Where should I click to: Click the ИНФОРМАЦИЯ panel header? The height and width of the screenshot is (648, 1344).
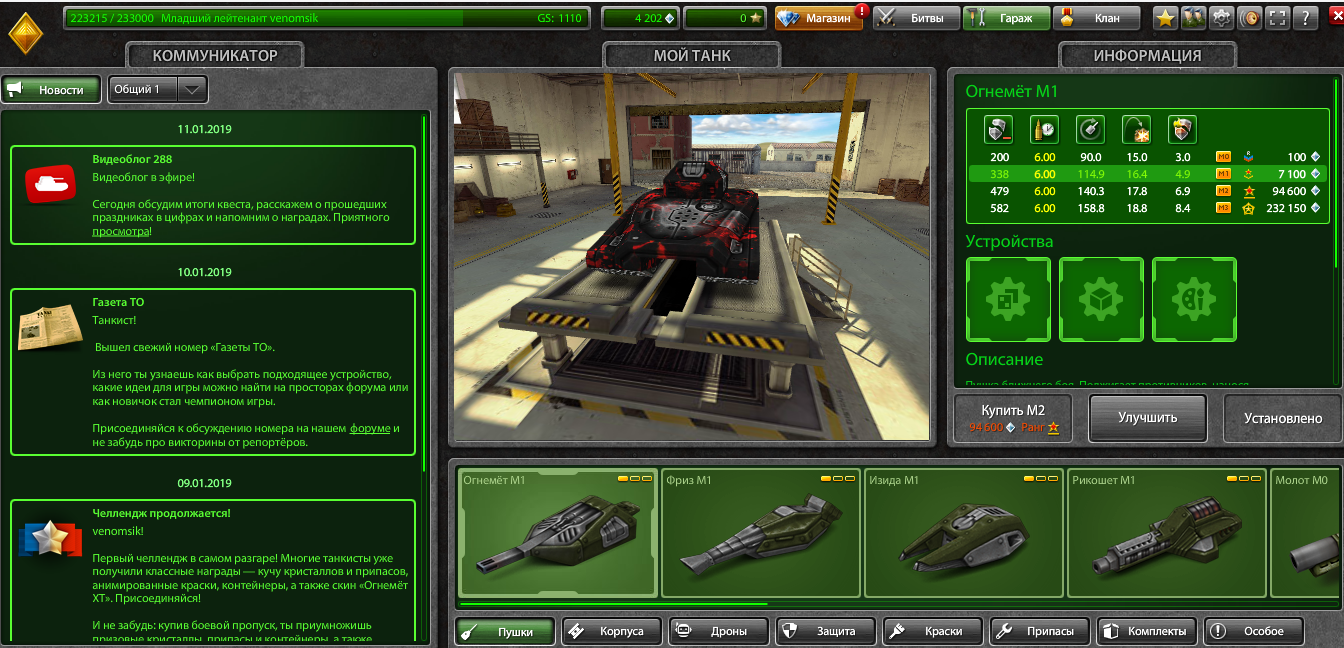coord(1147,56)
